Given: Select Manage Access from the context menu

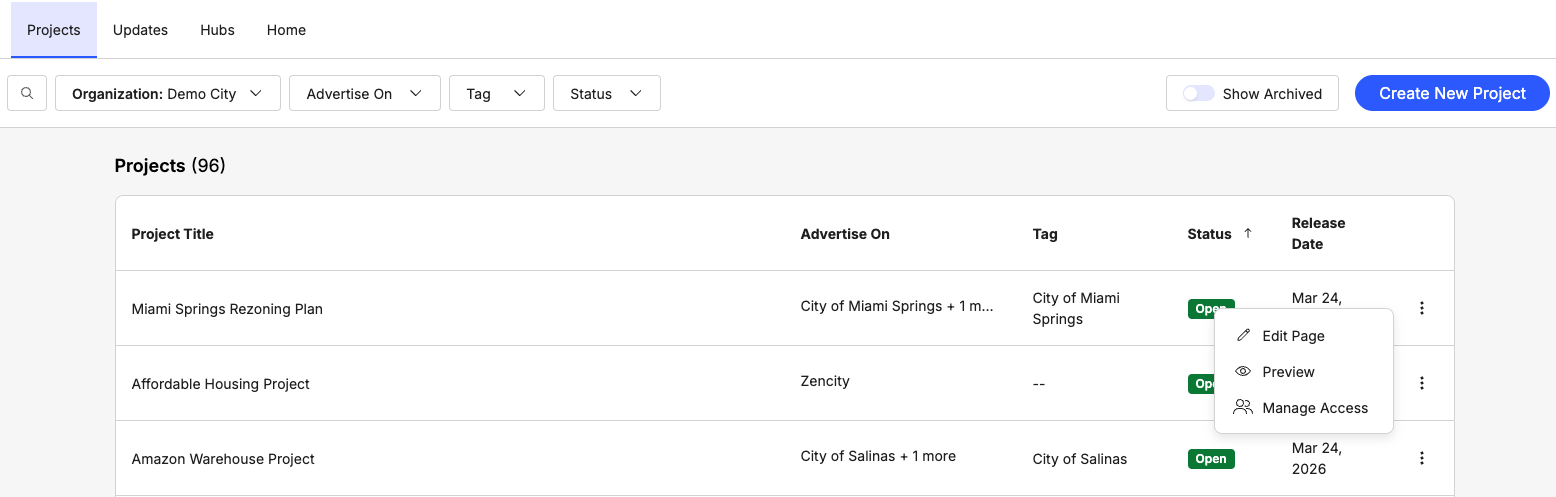Looking at the screenshot, I should click(1314, 408).
